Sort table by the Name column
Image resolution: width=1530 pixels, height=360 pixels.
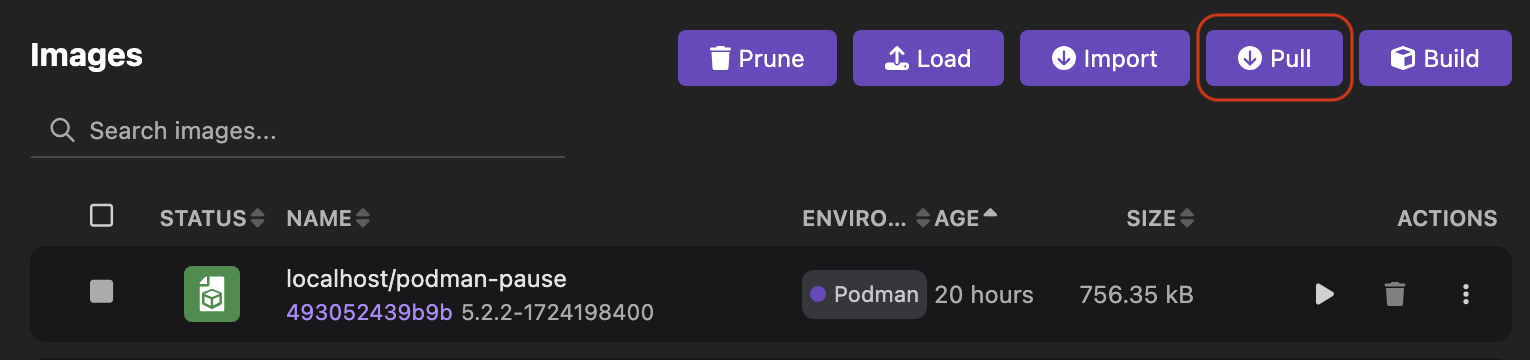(328, 218)
